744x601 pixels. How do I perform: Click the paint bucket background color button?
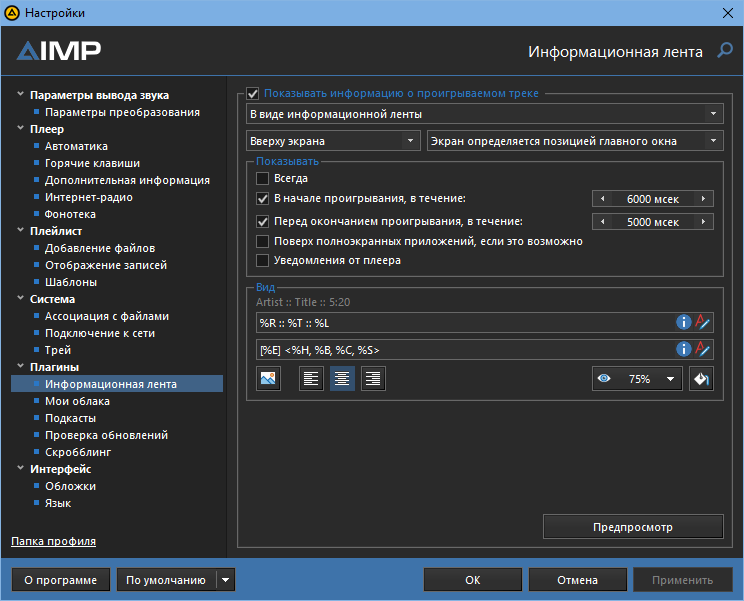[x=702, y=379]
